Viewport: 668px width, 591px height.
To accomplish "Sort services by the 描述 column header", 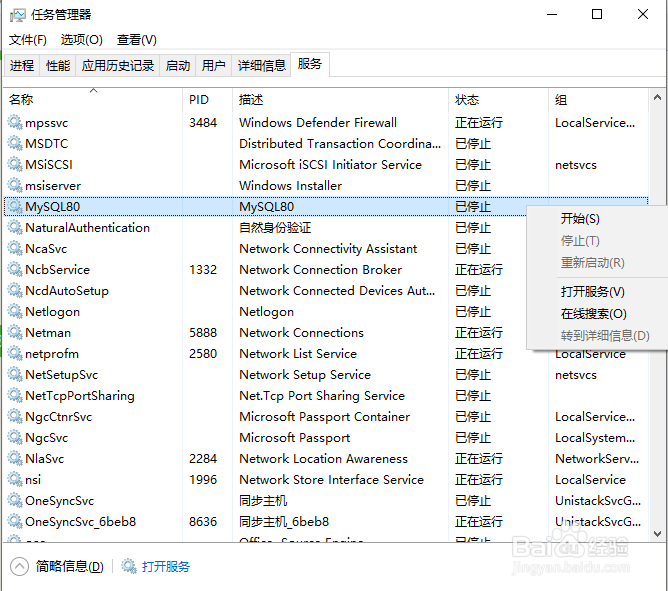I will tap(340, 100).
